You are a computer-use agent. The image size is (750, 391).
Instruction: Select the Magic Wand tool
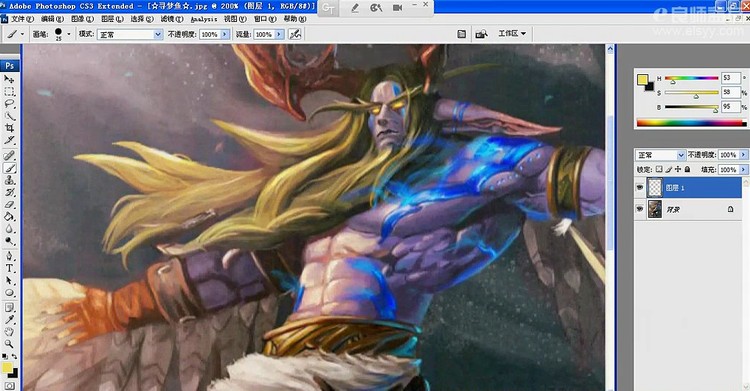pos(9,116)
